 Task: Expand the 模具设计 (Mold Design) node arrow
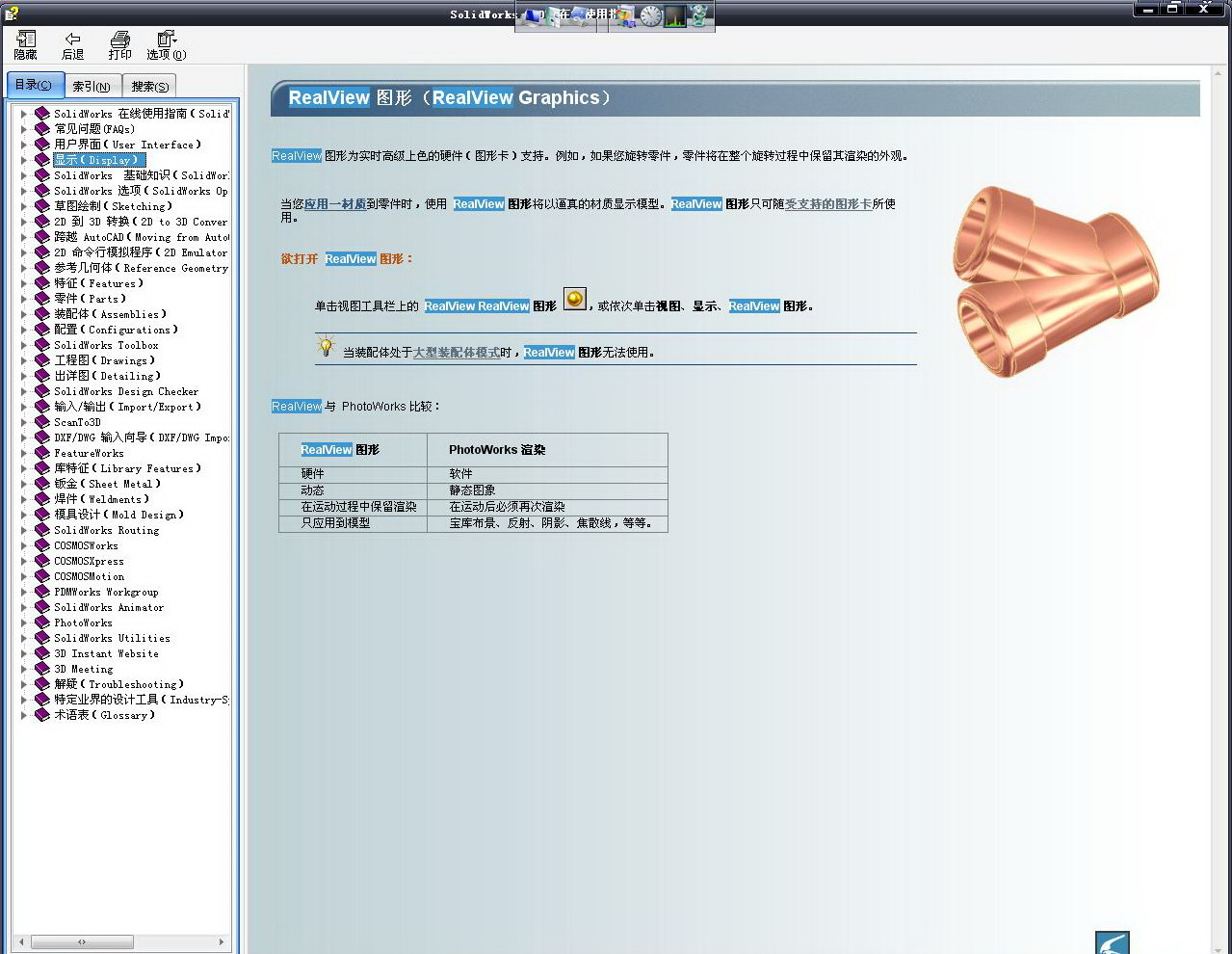[x=24, y=515]
